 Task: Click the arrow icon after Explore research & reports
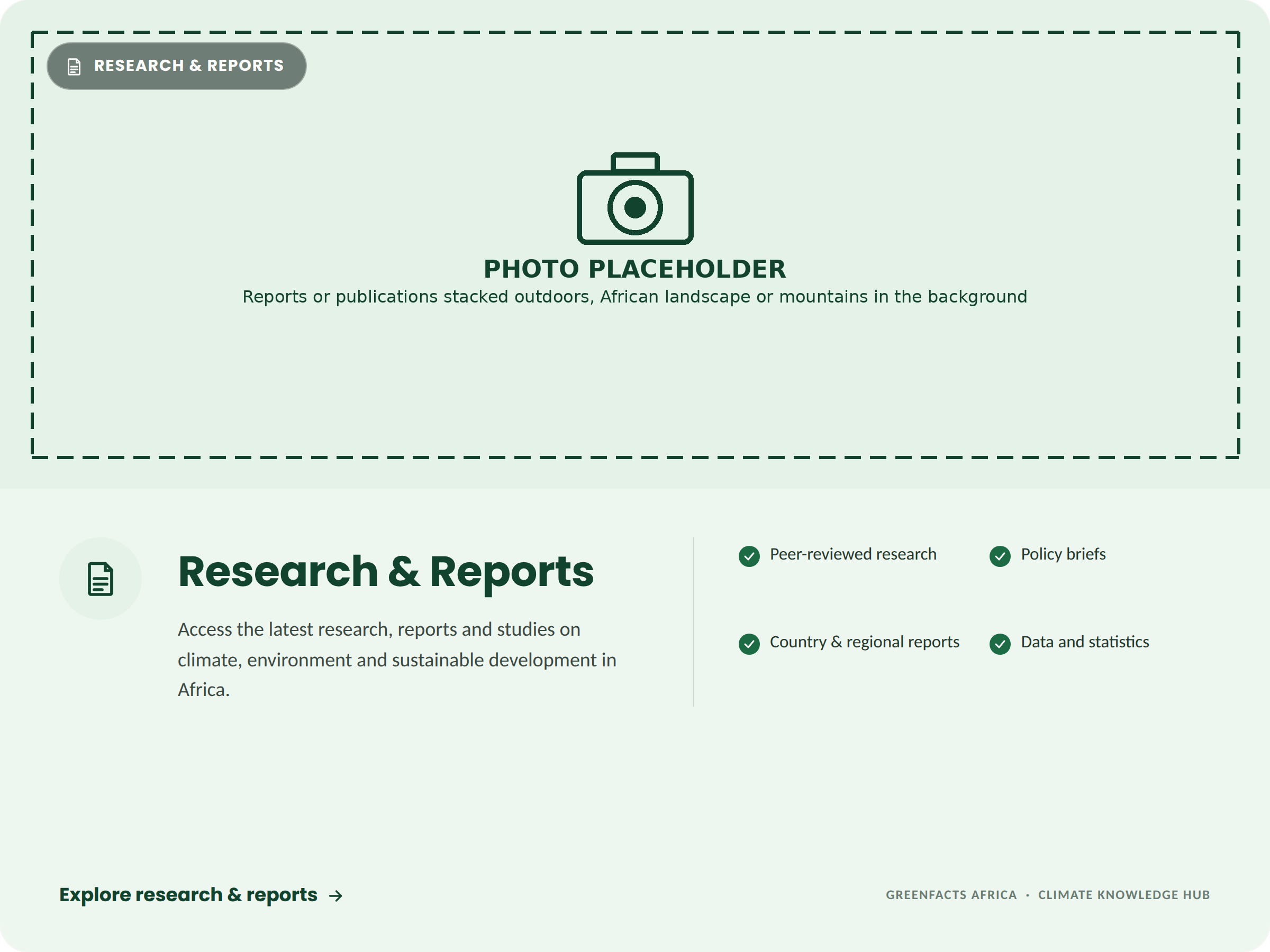point(336,896)
